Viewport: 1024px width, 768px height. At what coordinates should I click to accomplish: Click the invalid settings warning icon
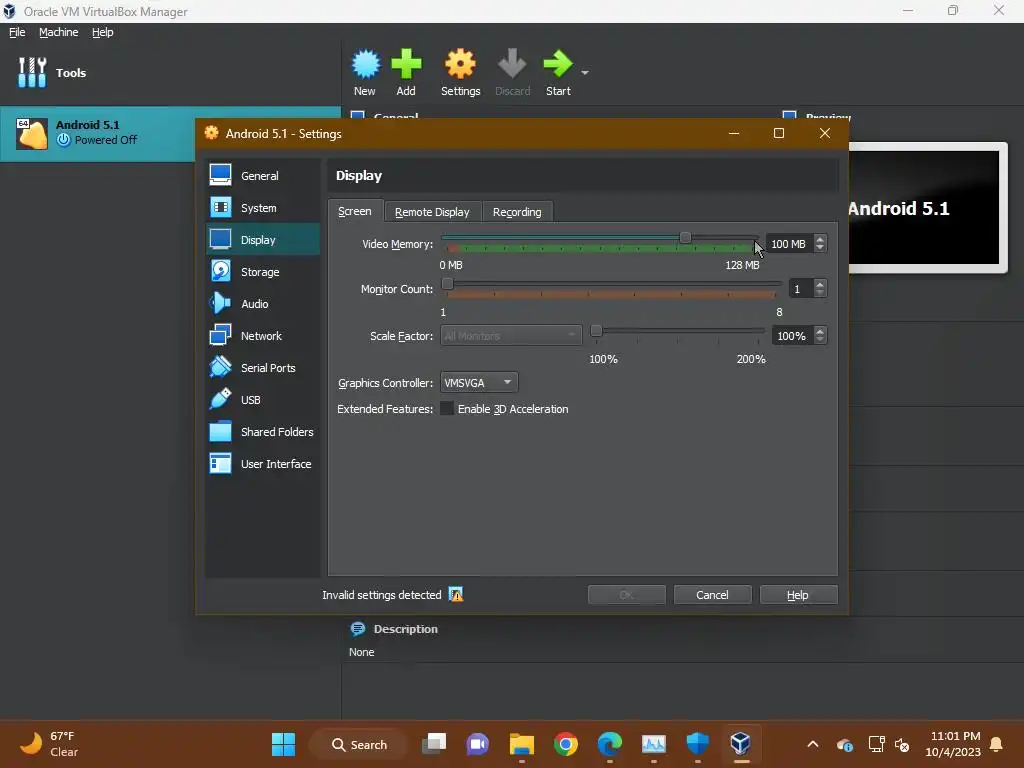(x=456, y=594)
